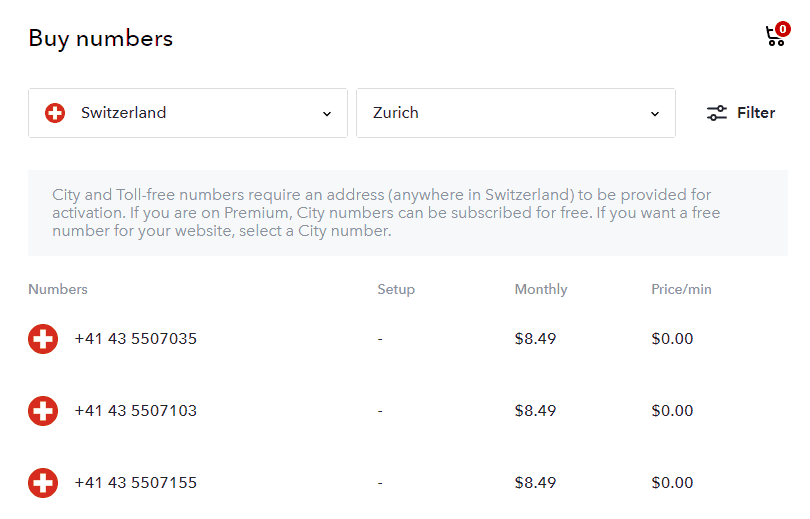The image size is (810, 519).
Task: Select number +41 43 5507155
Action: (x=135, y=483)
